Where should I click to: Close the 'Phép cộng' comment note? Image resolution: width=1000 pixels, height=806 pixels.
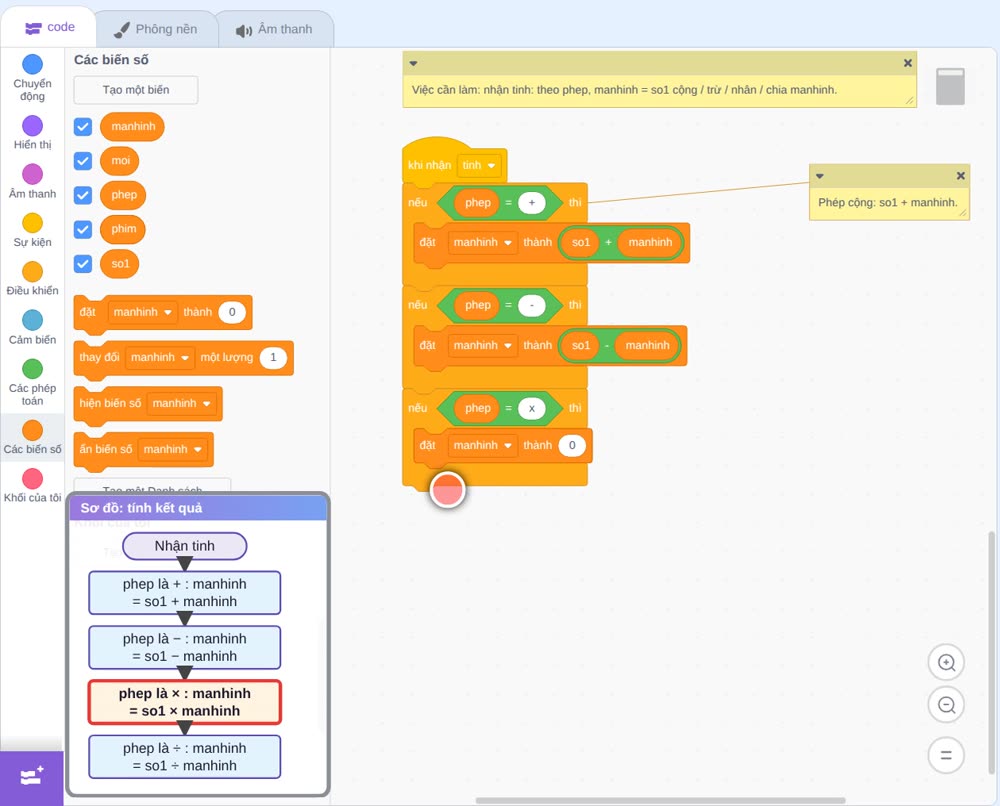click(960, 176)
